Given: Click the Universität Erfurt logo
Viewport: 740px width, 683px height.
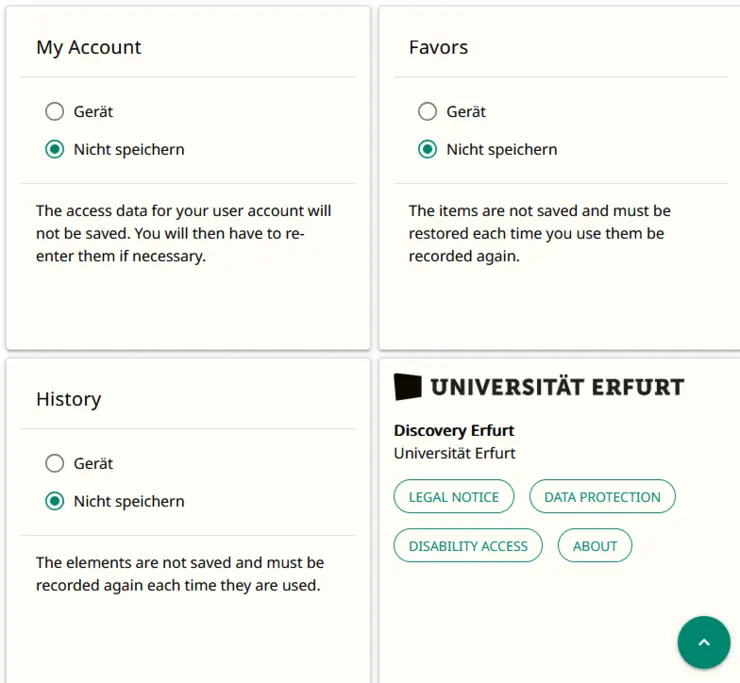Looking at the screenshot, I should click(x=539, y=387).
